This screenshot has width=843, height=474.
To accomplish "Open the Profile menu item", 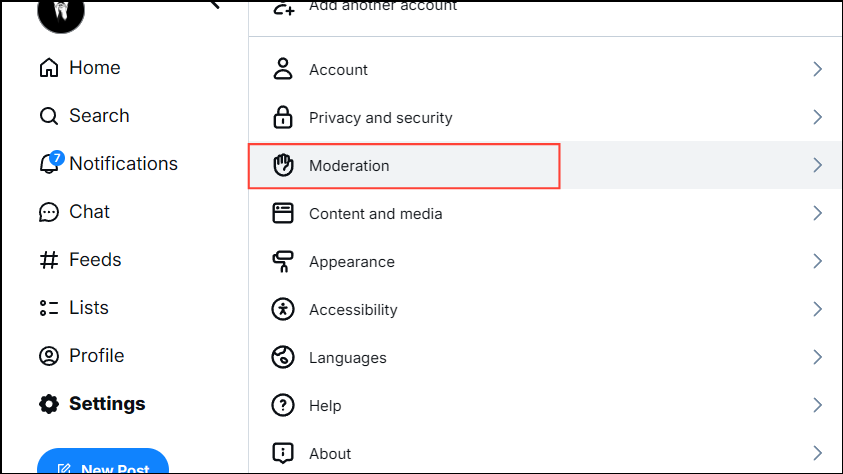I will click(x=96, y=356).
